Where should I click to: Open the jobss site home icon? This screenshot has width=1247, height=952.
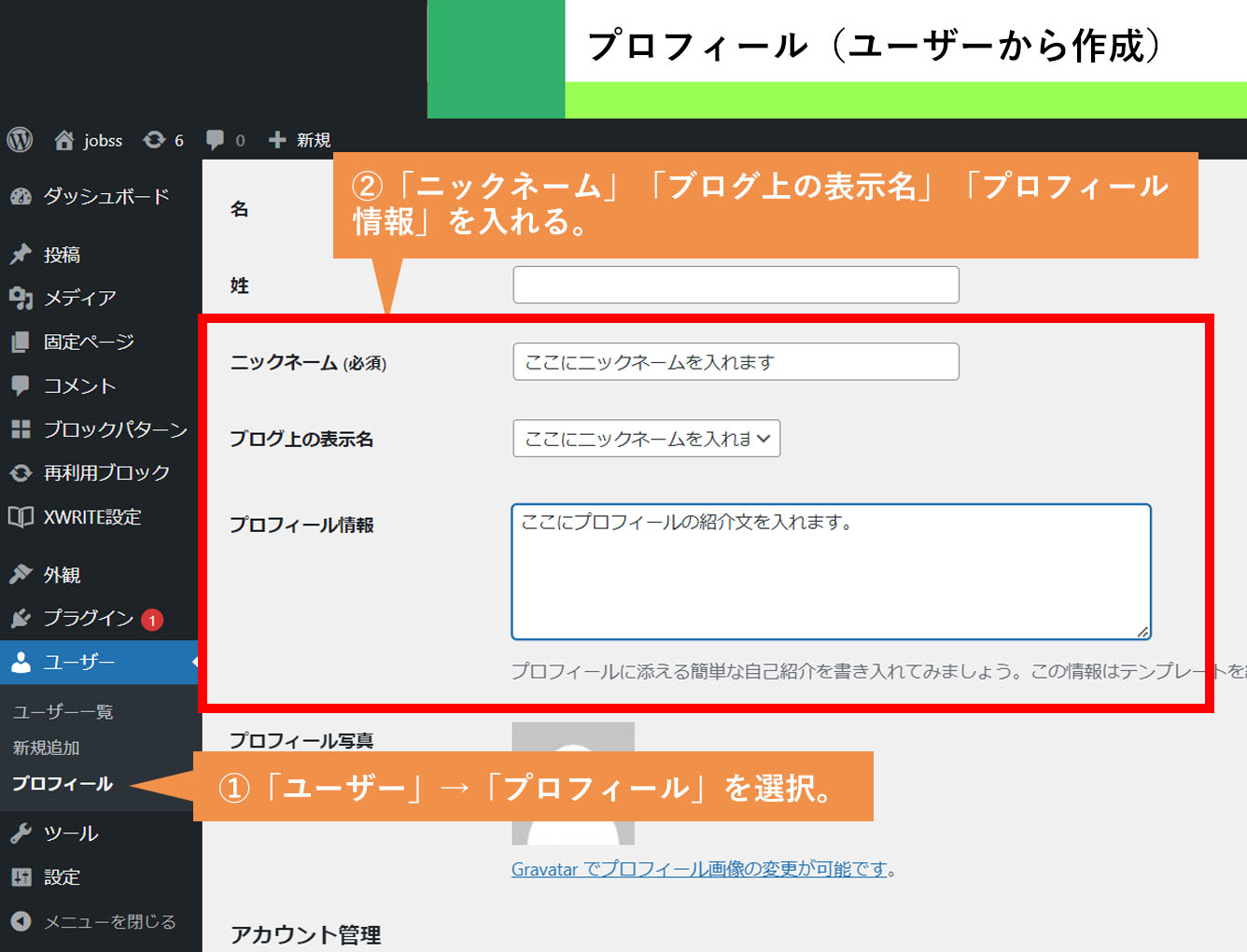pyautogui.click(x=64, y=140)
